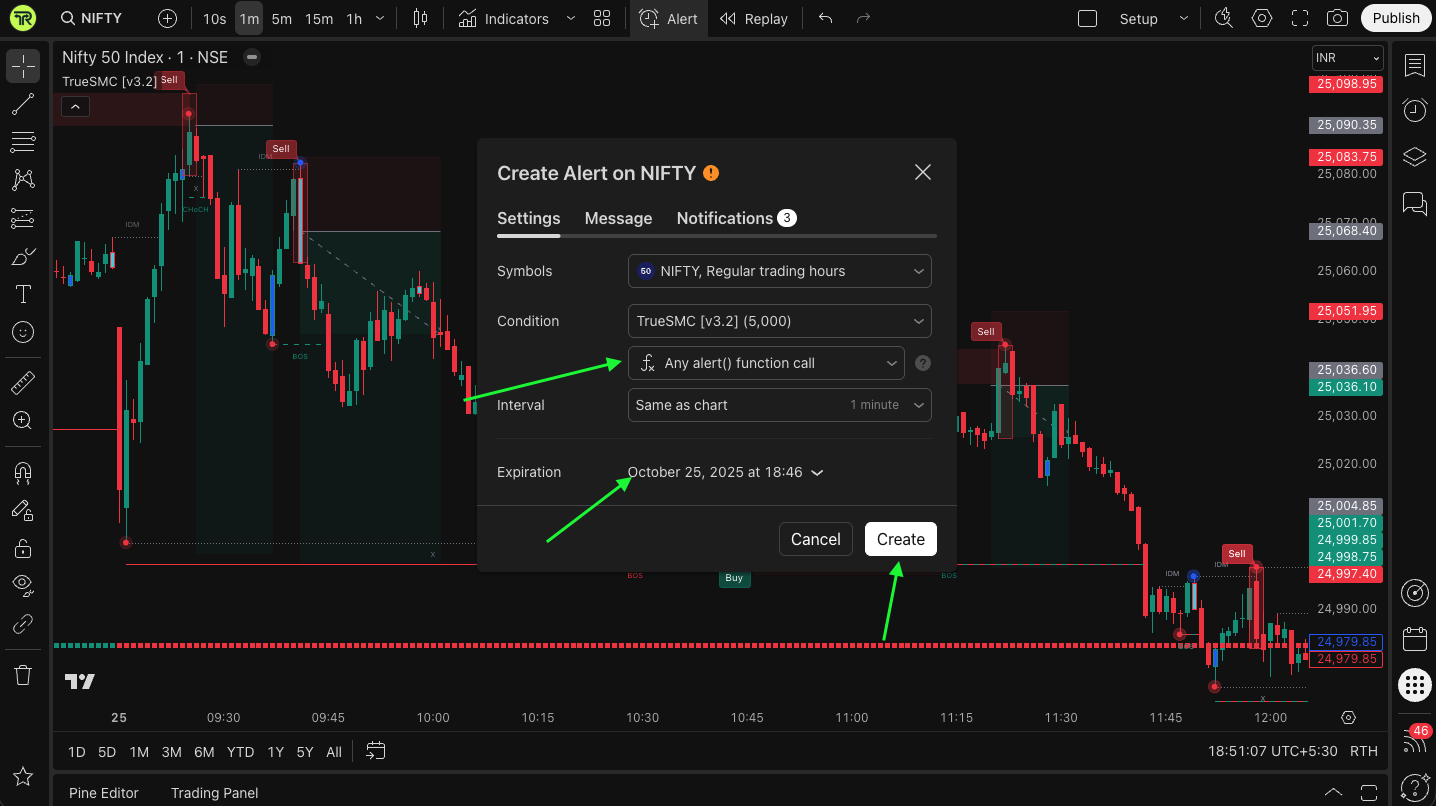Select the text annotation tool
This screenshot has height=806, width=1436.
coord(23,294)
